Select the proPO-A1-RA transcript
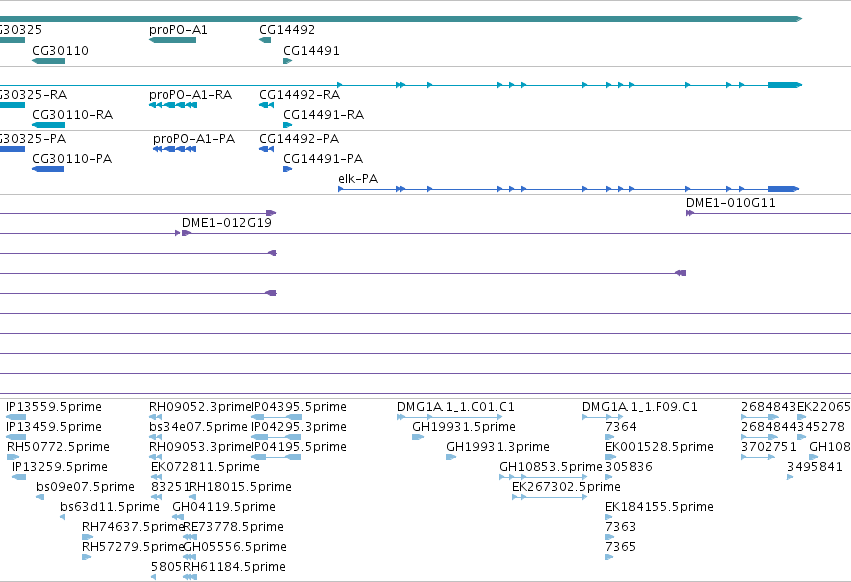Screen dimensions: 851x582 [173, 105]
